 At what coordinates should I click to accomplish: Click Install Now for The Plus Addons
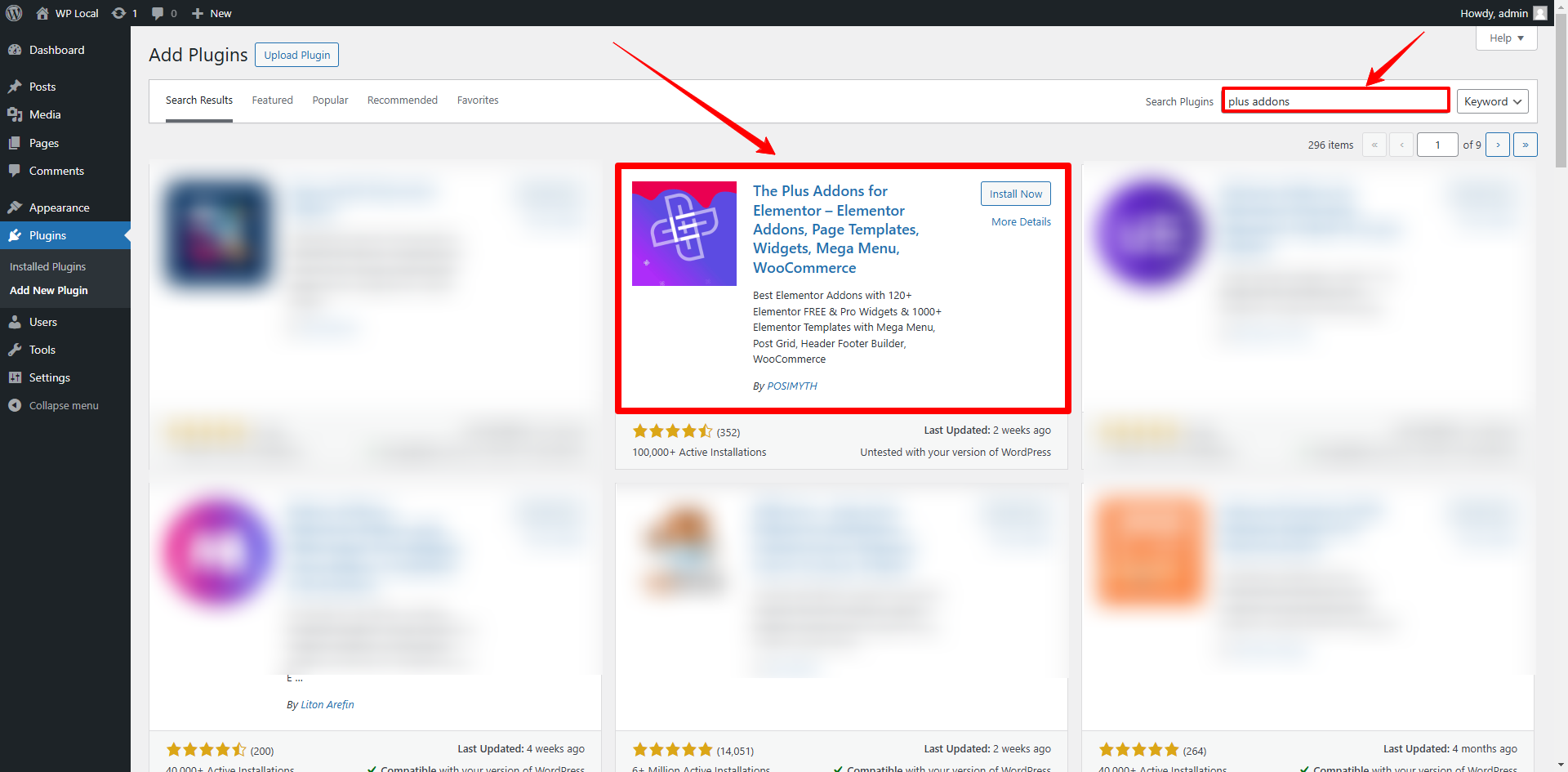coord(1015,194)
